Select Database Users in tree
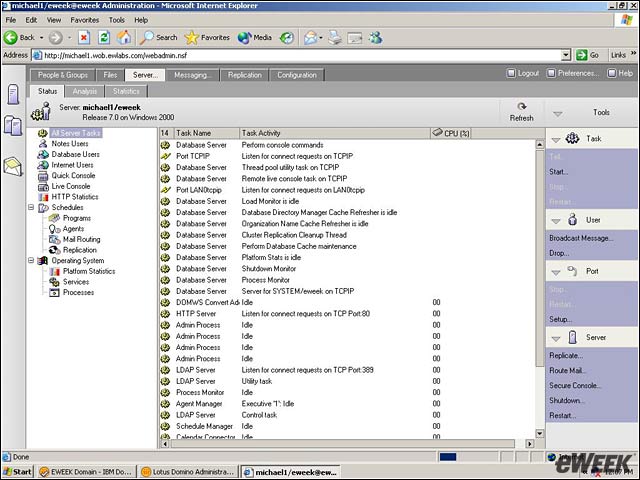640x480 pixels. [76, 154]
